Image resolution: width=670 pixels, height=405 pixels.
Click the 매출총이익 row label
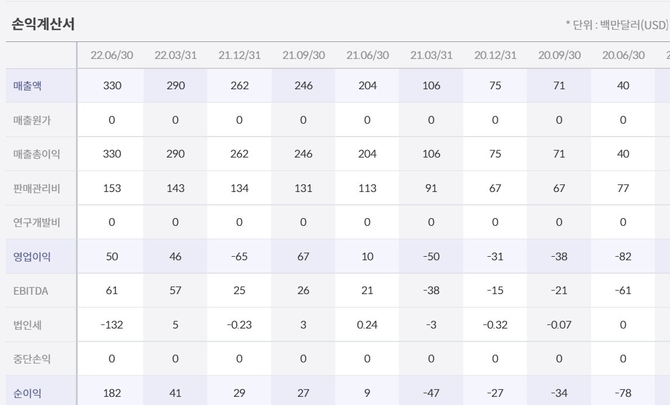pyautogui.click(x=36, y=155)
